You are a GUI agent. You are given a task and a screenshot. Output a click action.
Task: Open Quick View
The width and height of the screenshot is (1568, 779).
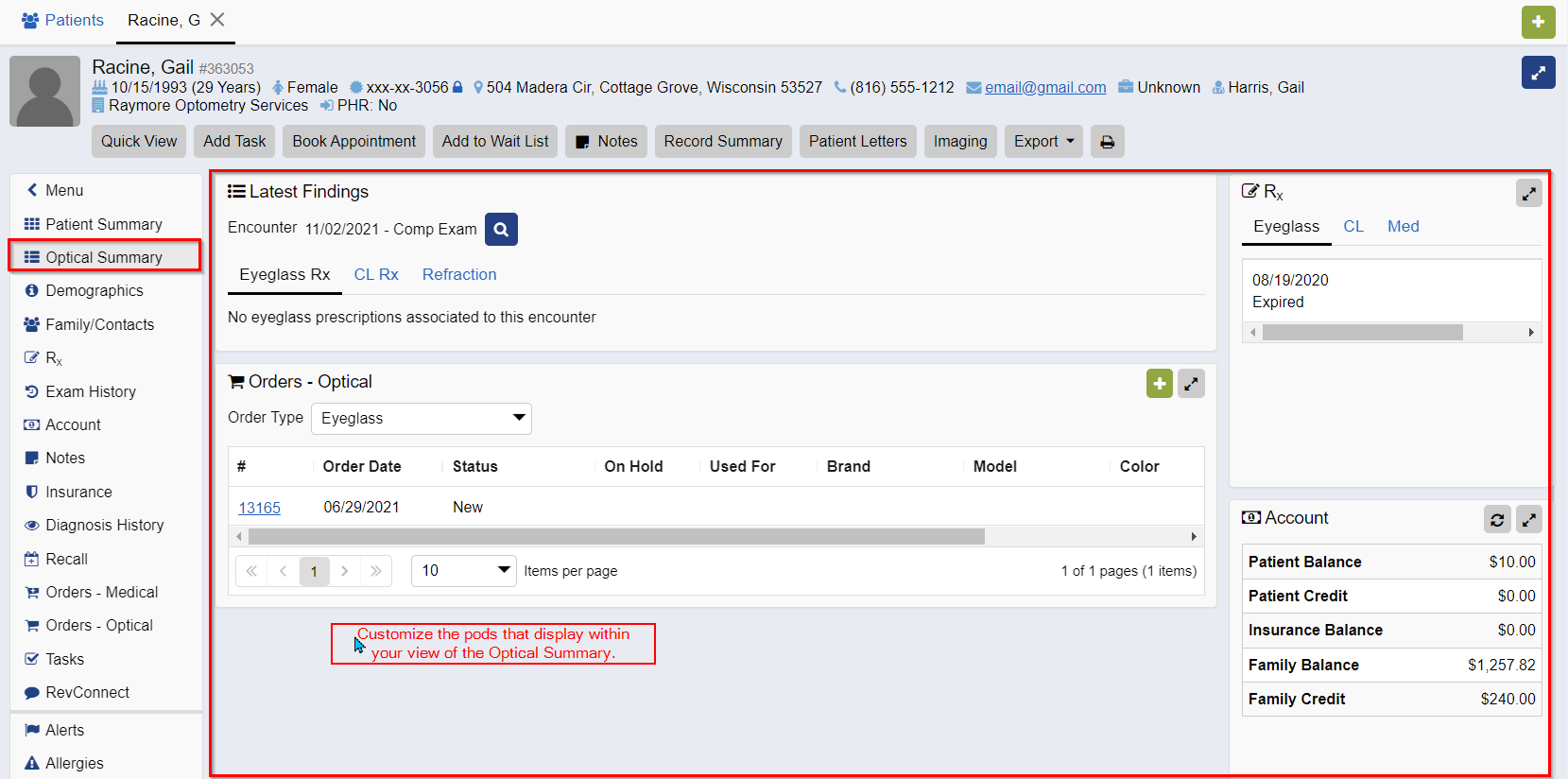click(139, 142)
